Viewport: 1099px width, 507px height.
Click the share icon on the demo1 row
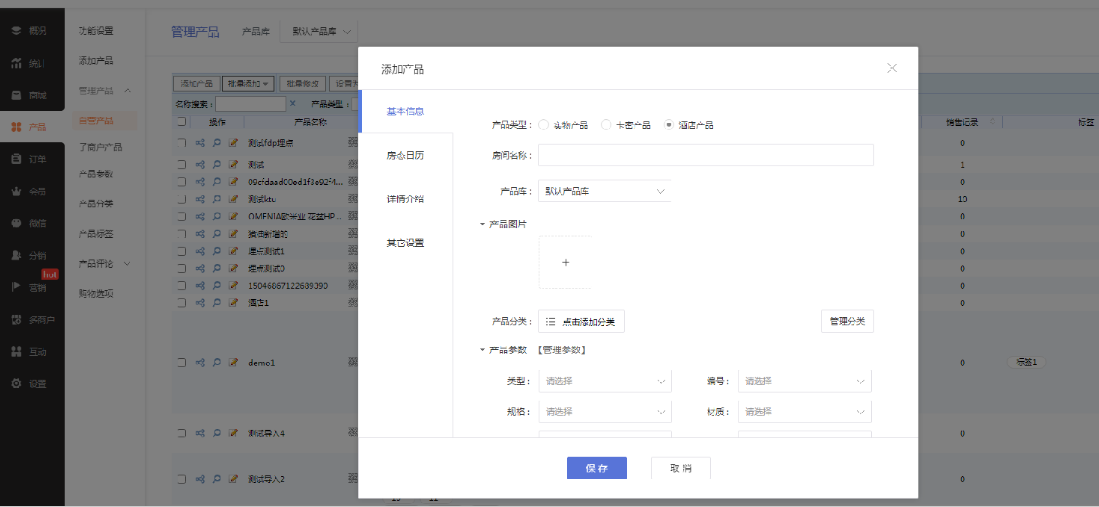(200, 363)
